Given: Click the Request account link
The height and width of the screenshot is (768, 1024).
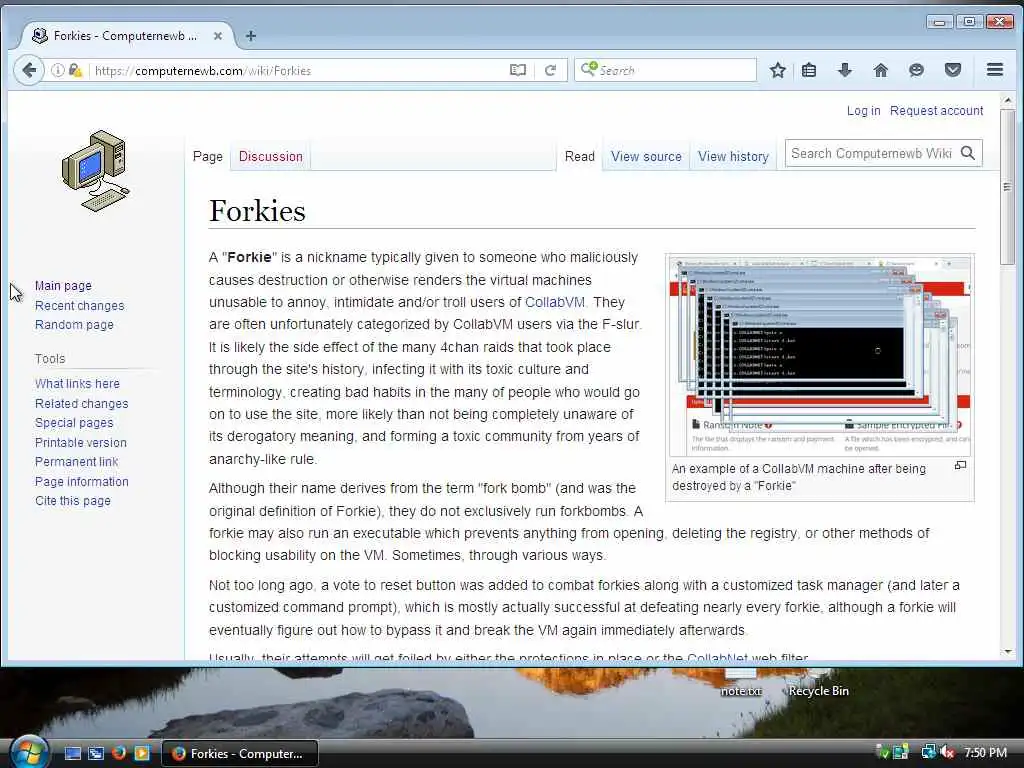Looking at the screenshot, I should pyautogui.click(x=936, y=111).
